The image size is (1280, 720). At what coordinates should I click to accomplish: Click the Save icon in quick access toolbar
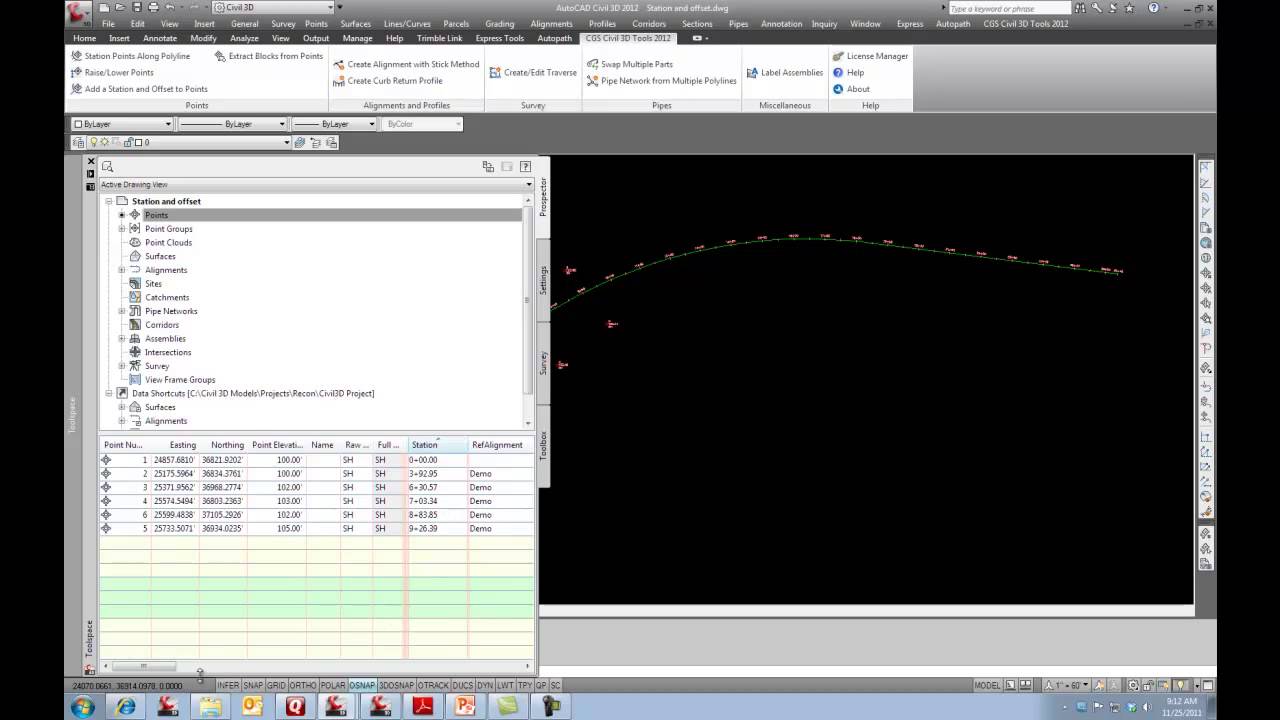tap(138, 7)
